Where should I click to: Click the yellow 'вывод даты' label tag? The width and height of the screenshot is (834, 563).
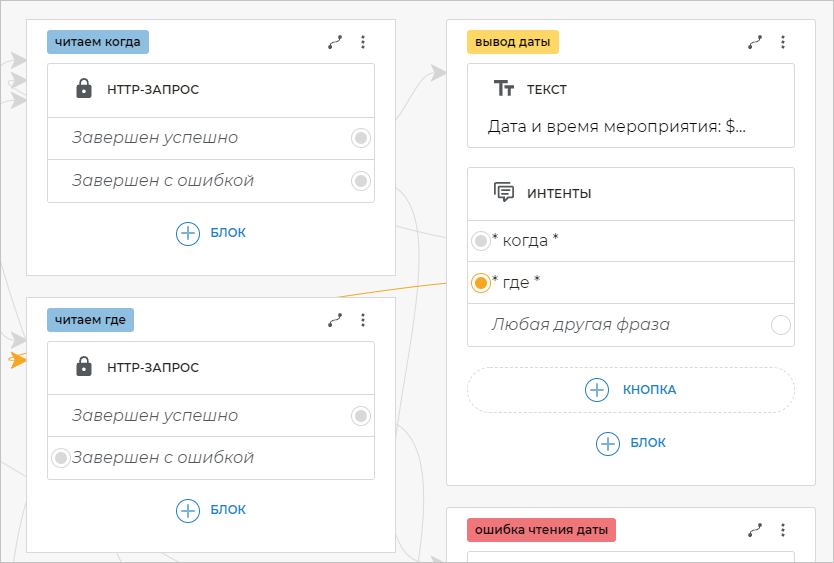pyautogui.click(x=513, y=42)
